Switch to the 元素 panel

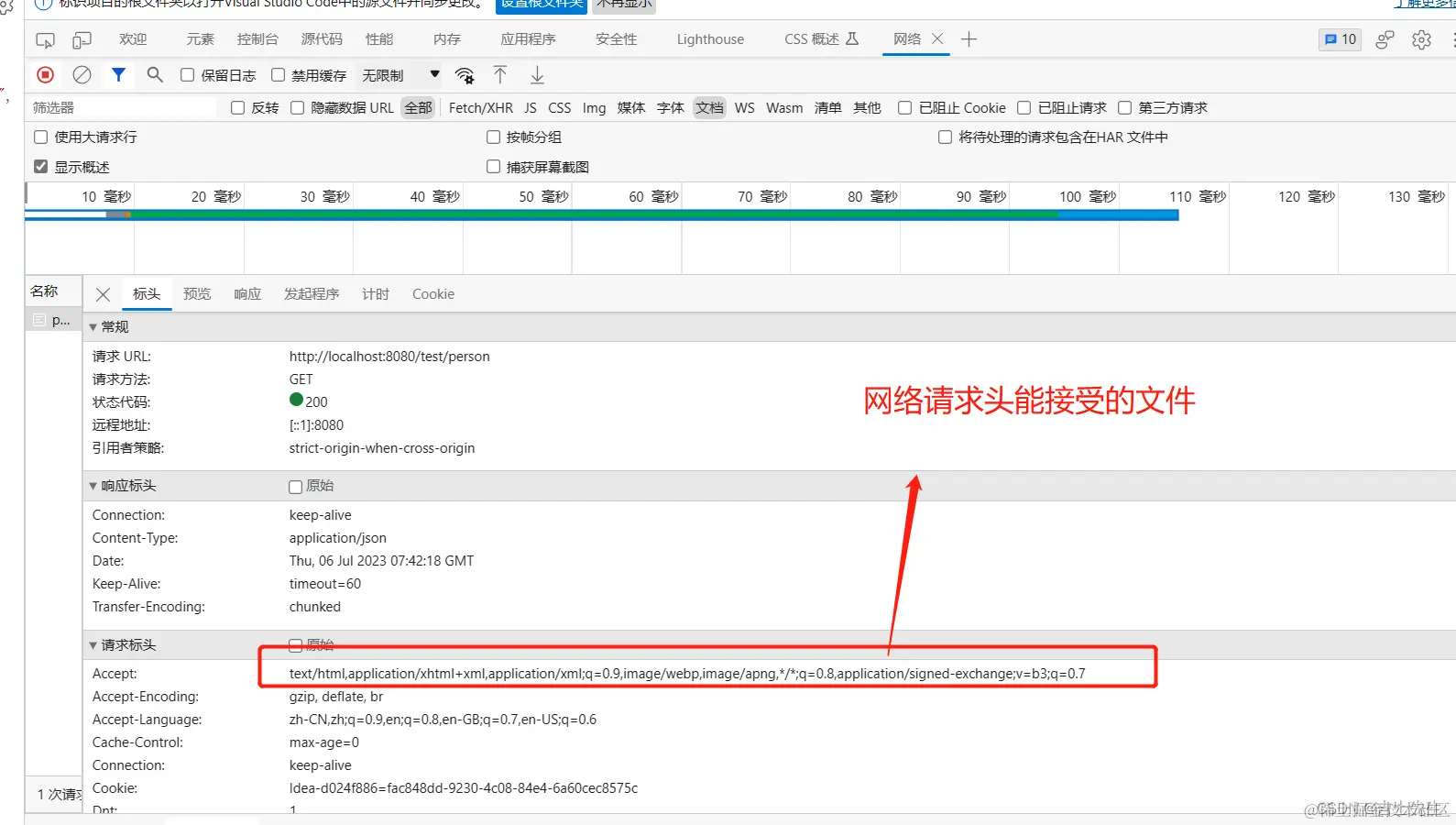click(200, 39)
